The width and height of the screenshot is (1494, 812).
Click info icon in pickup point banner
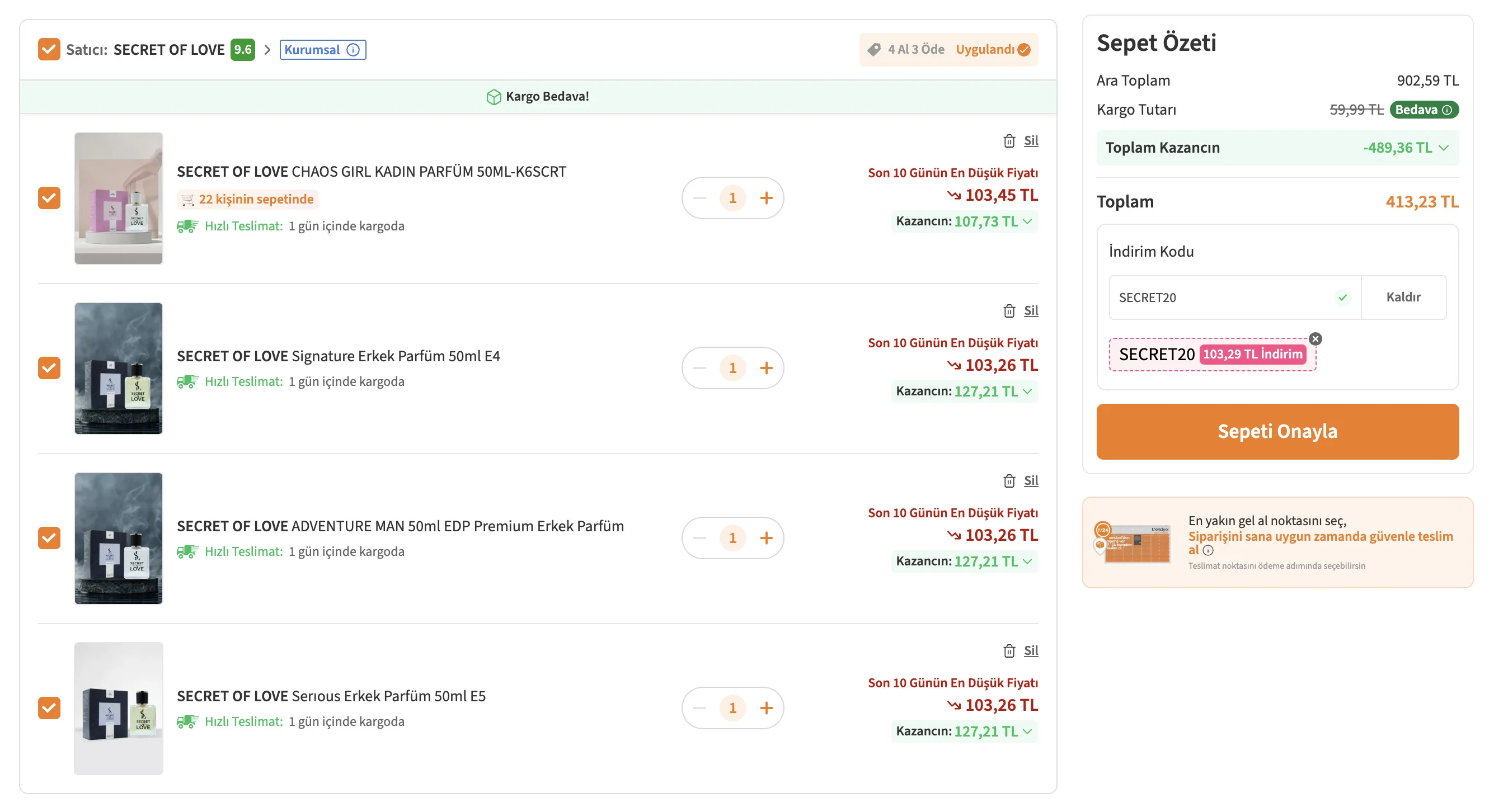(x=1208, y=551)
